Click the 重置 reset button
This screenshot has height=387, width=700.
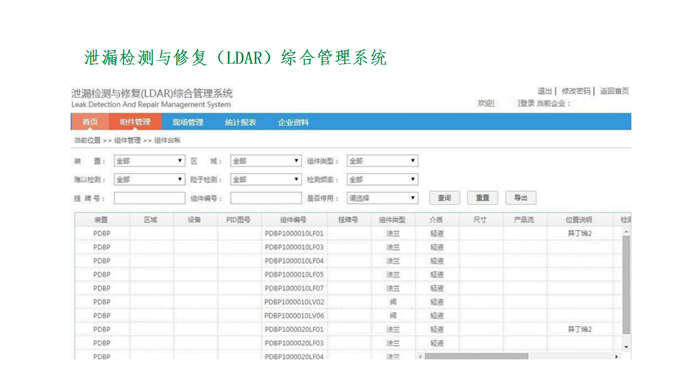click(483, 198)
